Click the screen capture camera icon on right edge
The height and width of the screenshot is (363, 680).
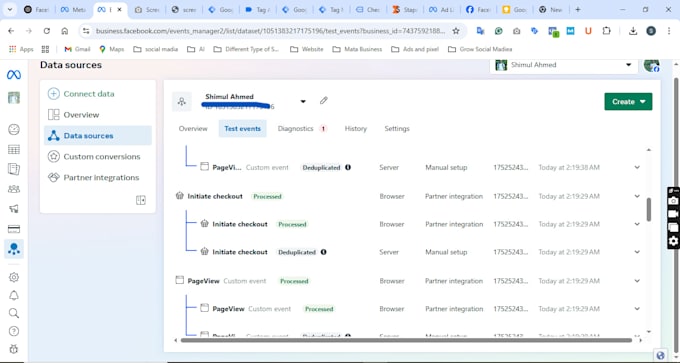(x=673, y=201)
